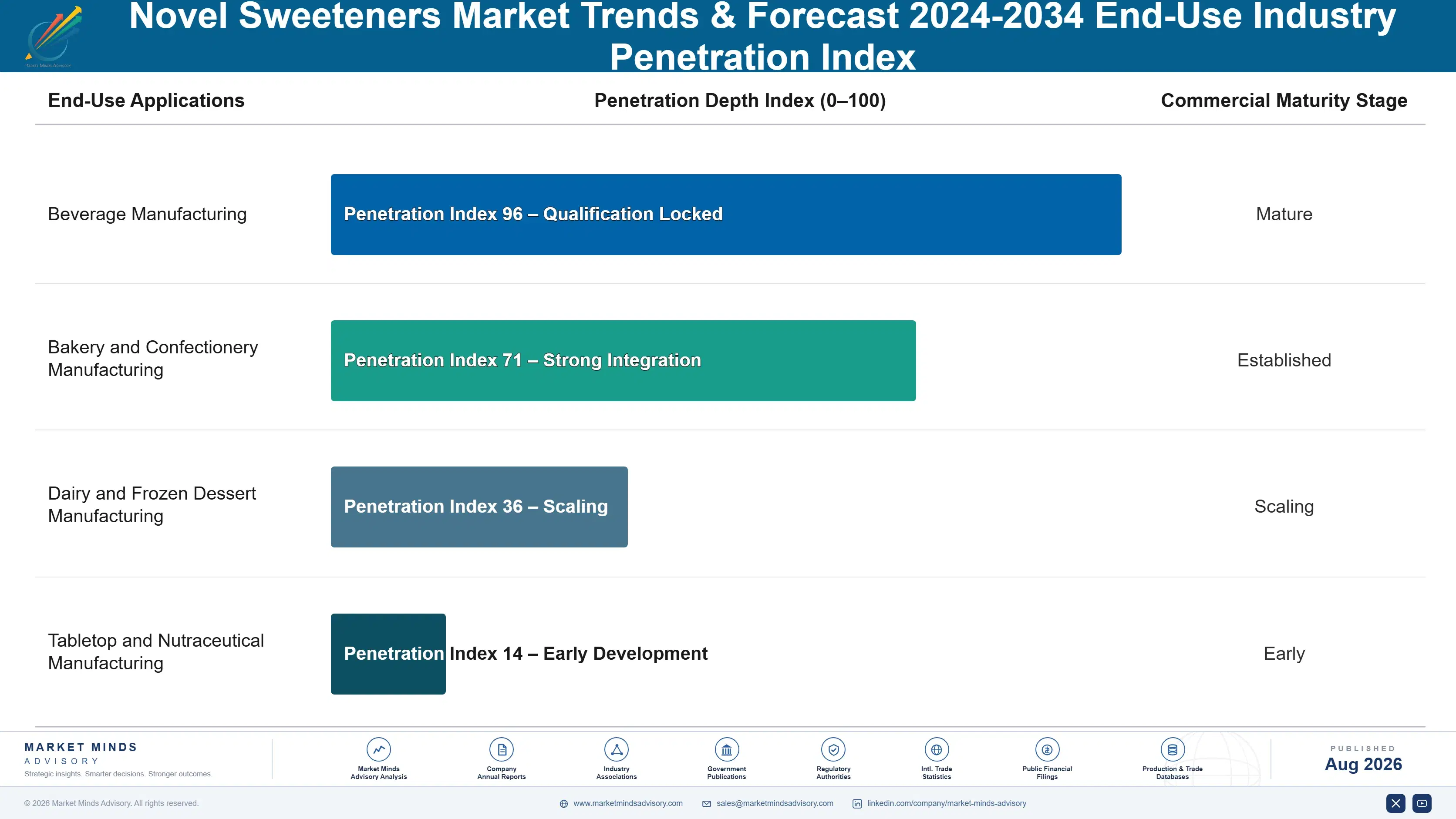1456x819 pixels.
Task: Click the MARKET MINDS ADVISORY footer wordmark
Action: (x=81, y=753)
